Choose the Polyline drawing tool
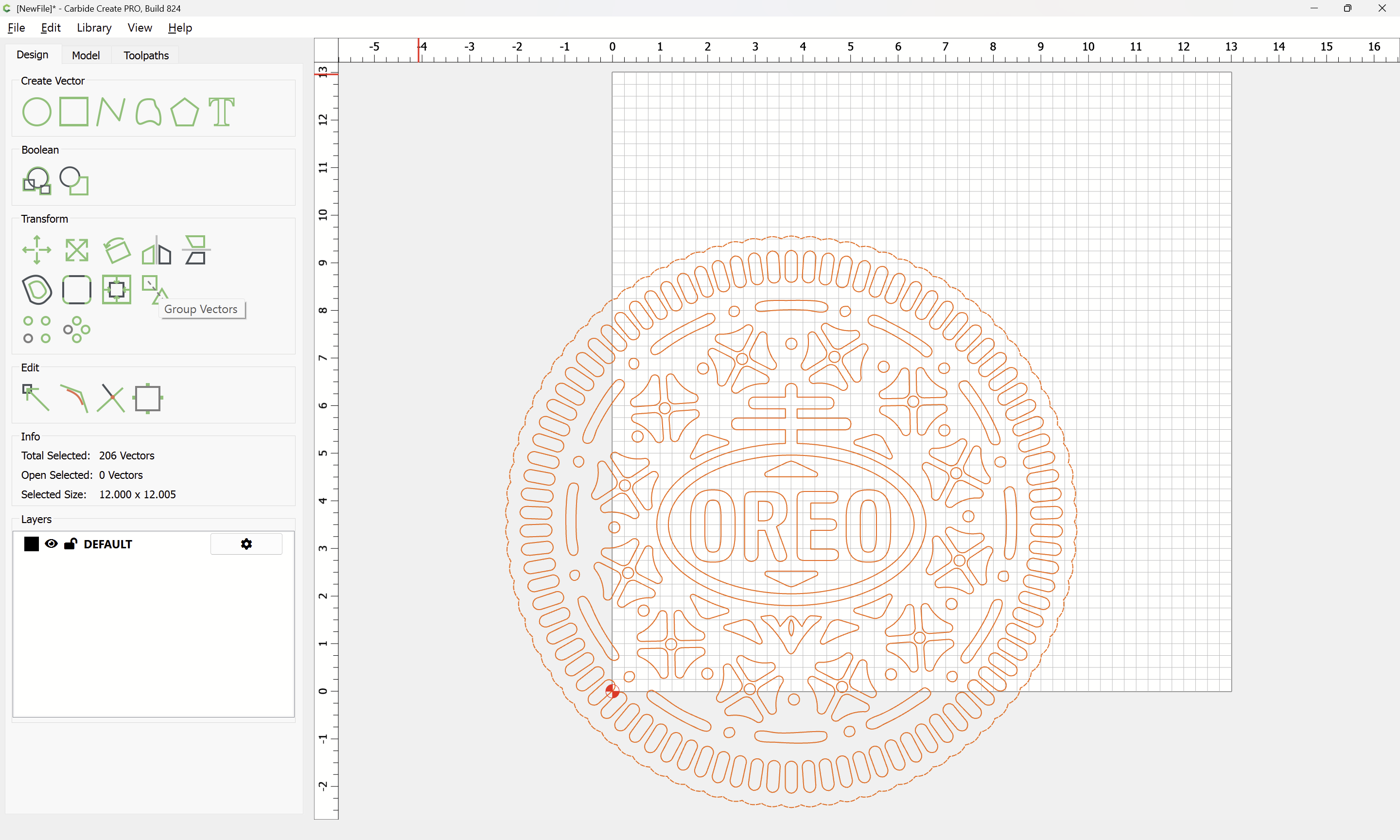 [x=110, y=111]
